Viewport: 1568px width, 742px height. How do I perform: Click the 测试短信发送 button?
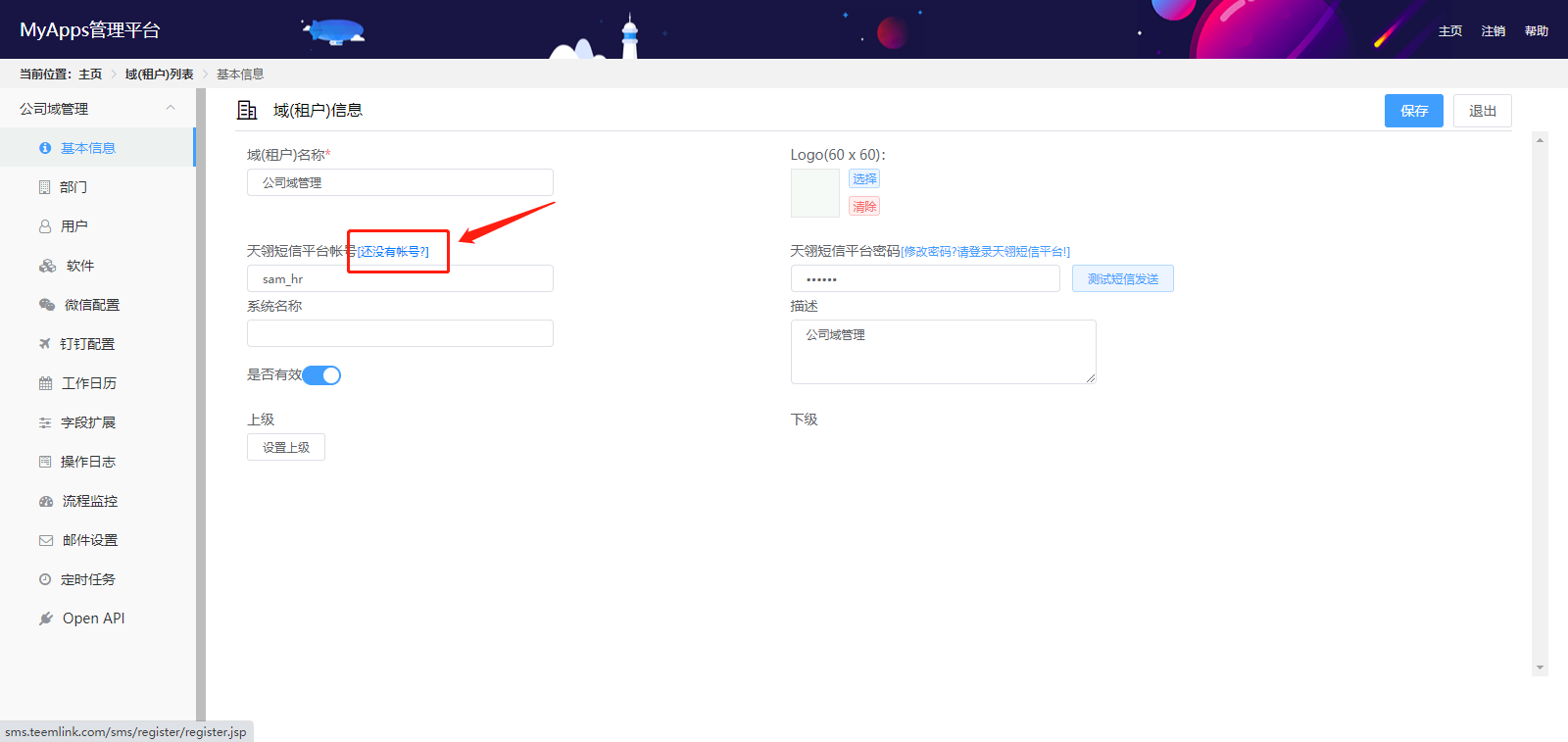pos(1122,278)
